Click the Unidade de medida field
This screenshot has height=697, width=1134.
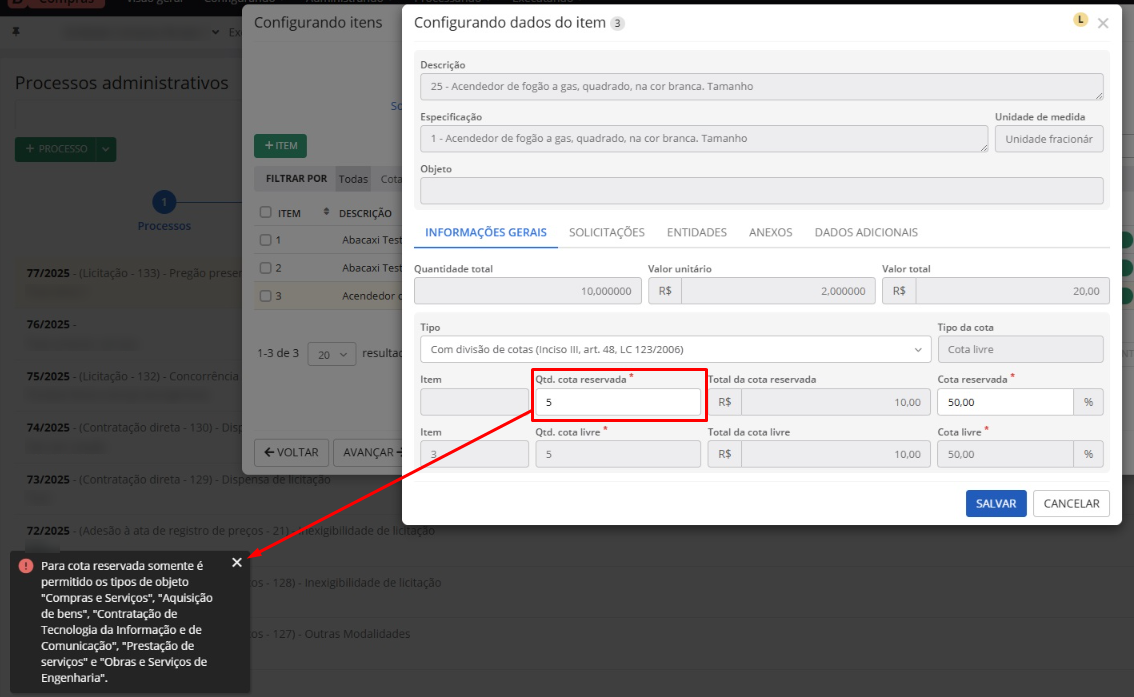[x=1049, y=139]
